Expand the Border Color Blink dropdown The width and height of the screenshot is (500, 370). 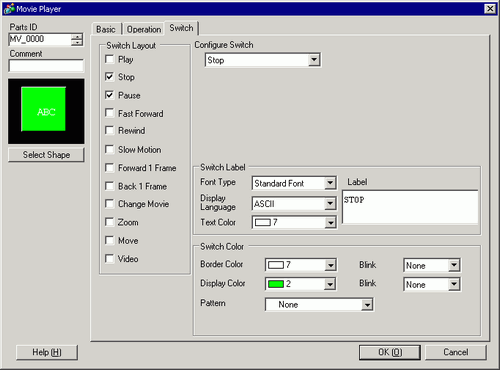[x=432, y=265]
